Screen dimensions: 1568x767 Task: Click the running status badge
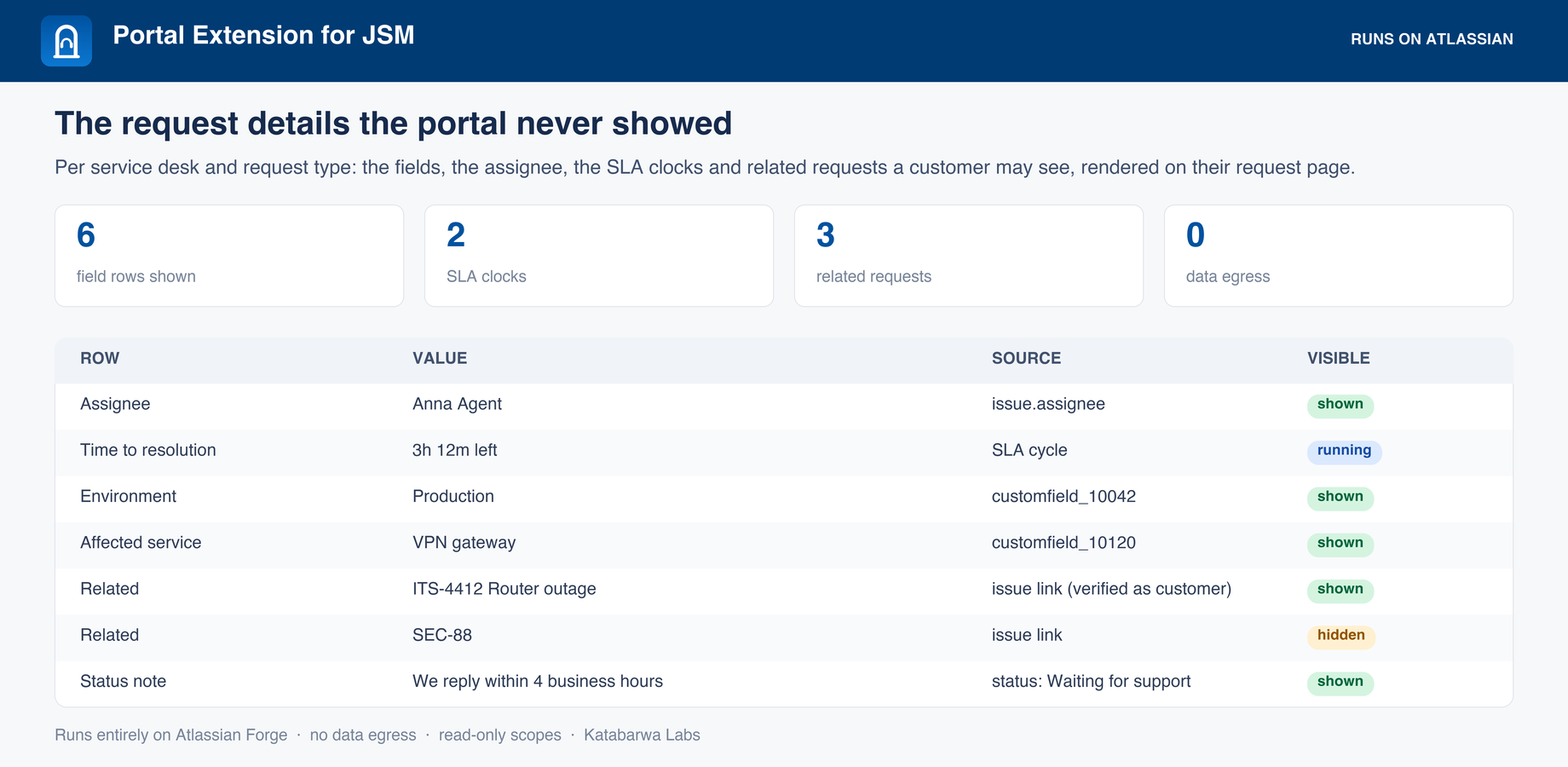tap(1345, 451)
